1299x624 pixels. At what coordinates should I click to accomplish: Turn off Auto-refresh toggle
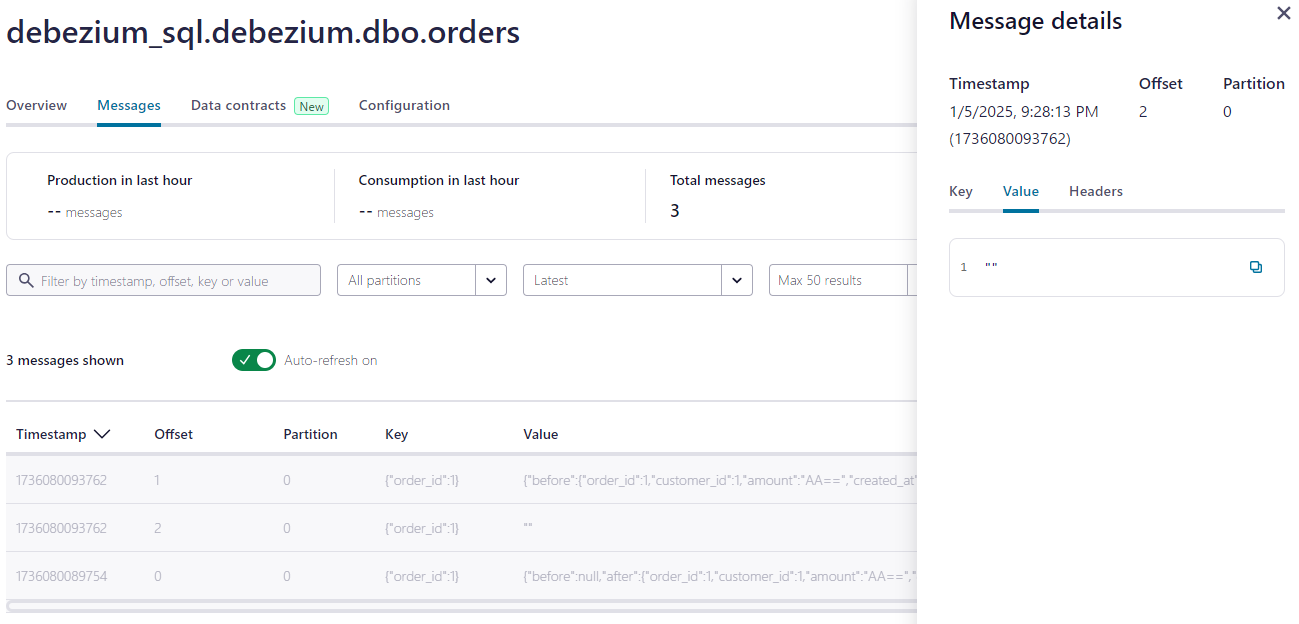pyautogui.click(x=254, y=360)
